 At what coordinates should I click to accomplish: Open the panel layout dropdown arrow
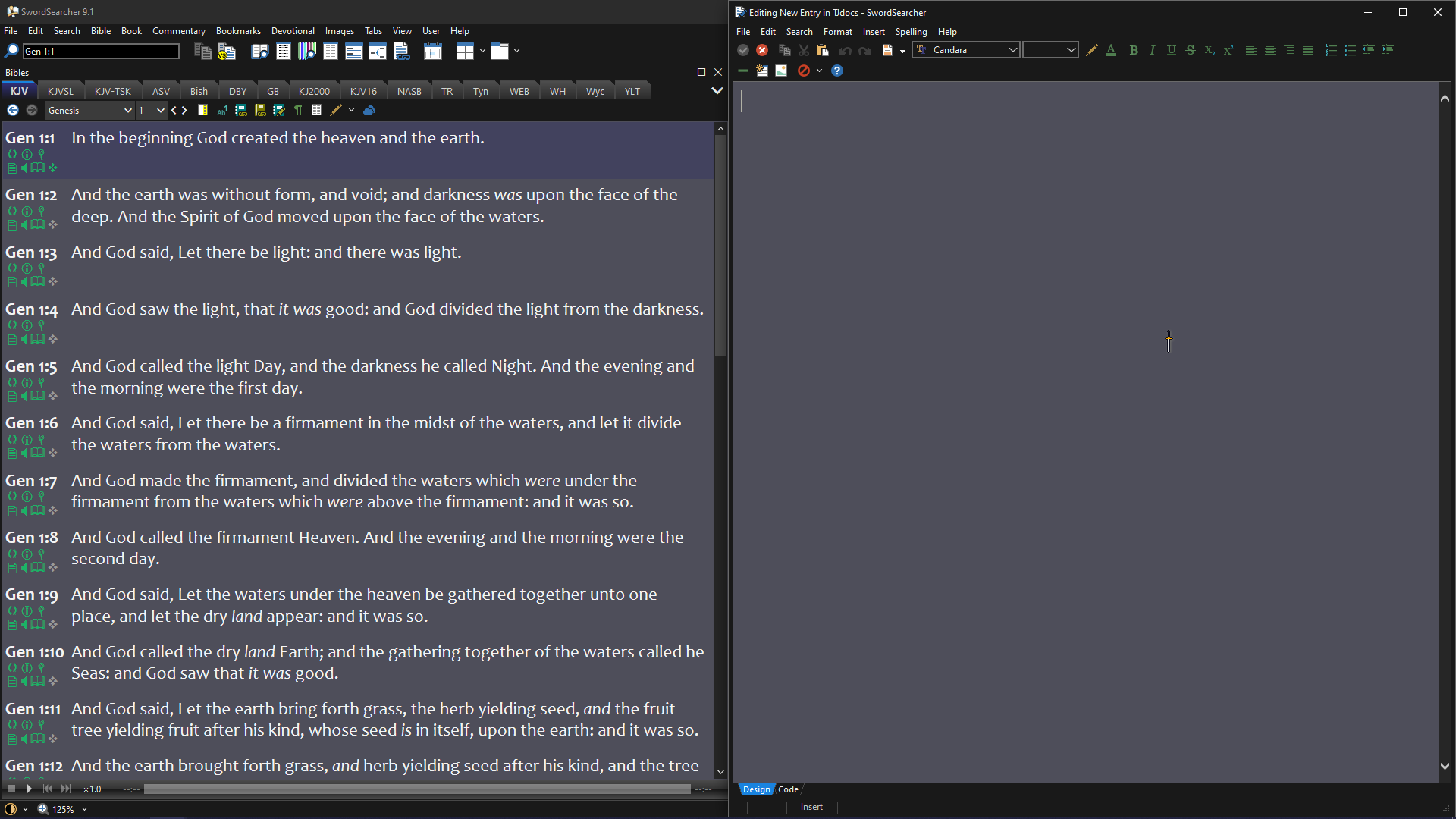pyautogui.click(x=482, y=51)
